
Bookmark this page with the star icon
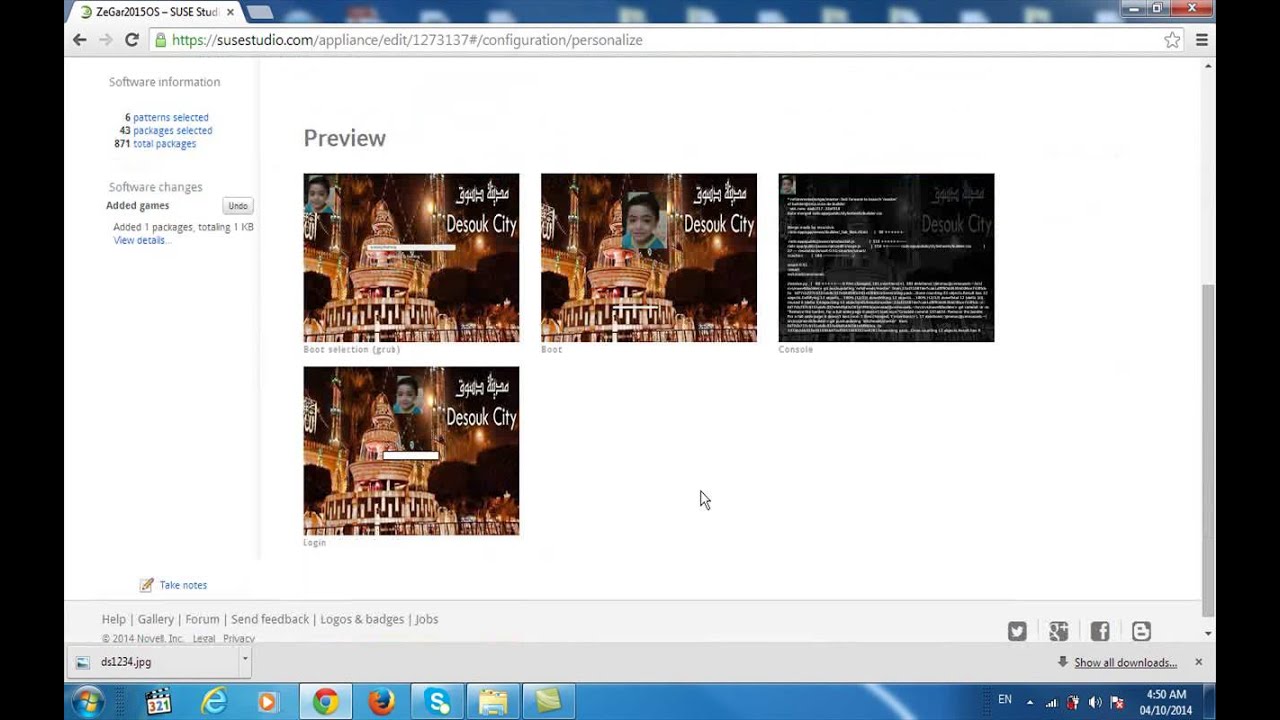(x=1172, y=40)
